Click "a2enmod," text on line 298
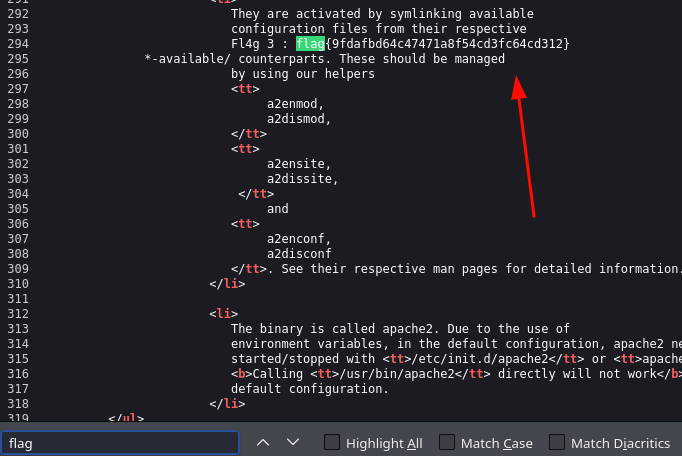The width and height of the screenshot is (682, 456). (295, 104)
